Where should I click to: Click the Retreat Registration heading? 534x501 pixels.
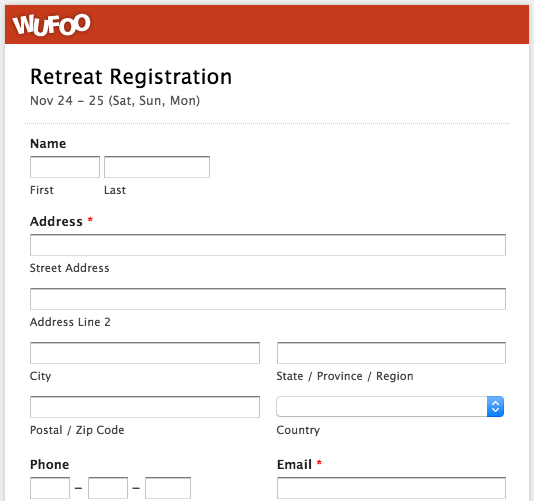(x=131, y=77)
